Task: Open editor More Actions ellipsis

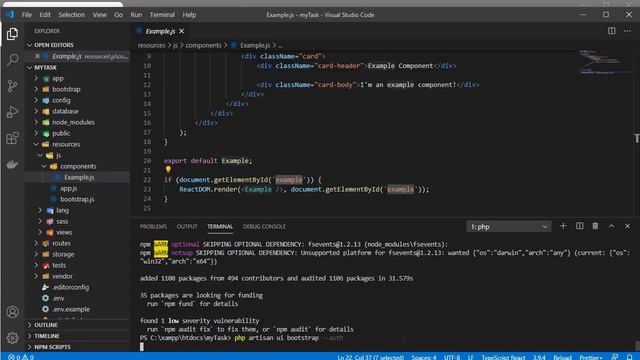Action: tap(627, 31)
